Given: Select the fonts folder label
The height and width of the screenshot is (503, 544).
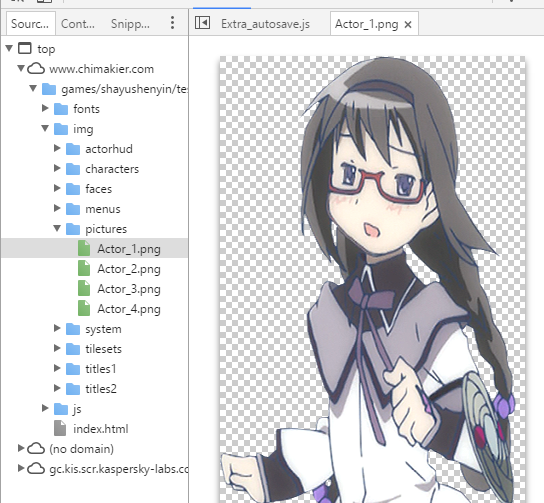Looking at the screenshot, I should (86, 109).
